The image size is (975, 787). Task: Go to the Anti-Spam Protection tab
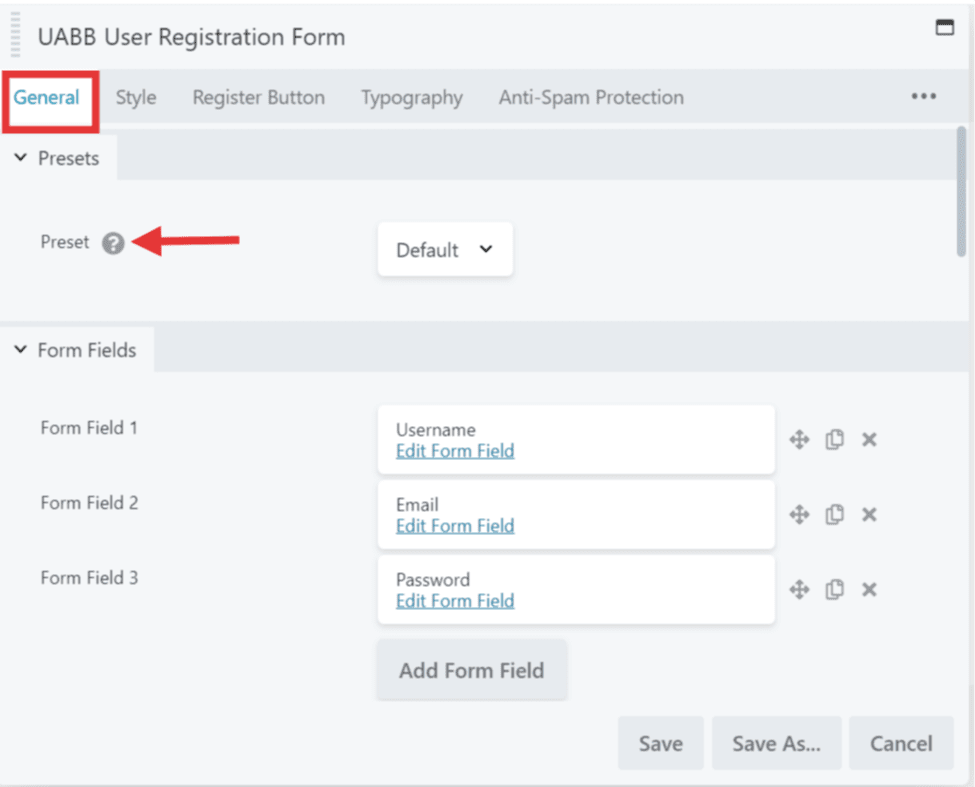(x=591, y=97)
